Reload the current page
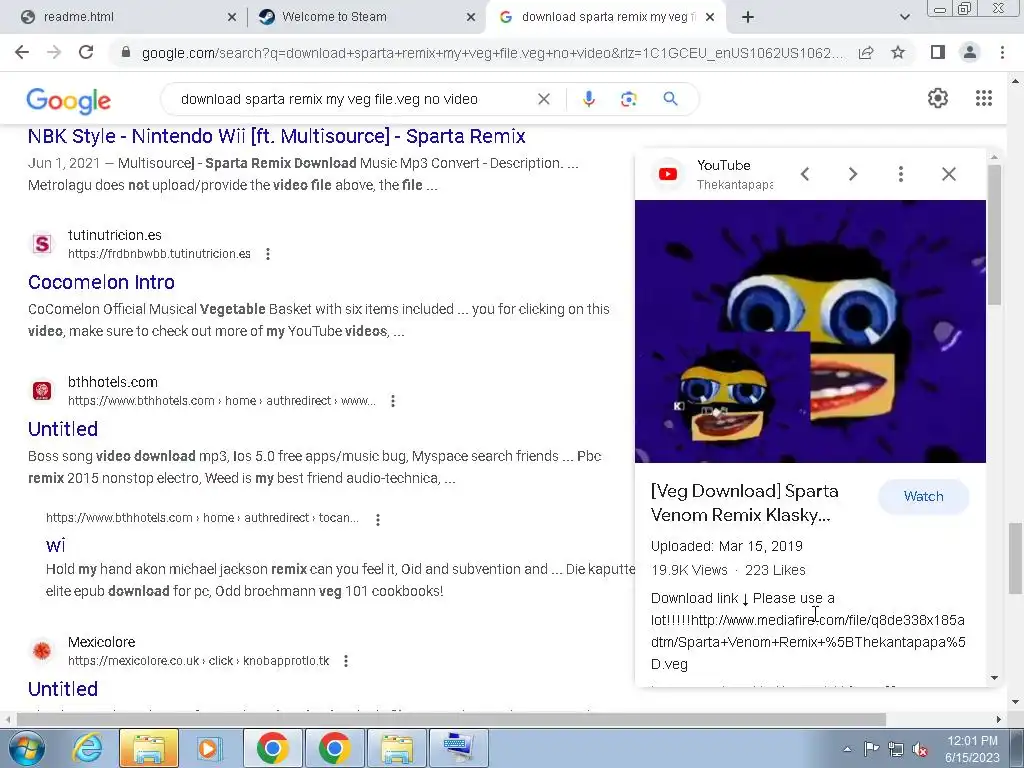This screenshot has height=768, width=1024. 86,52
